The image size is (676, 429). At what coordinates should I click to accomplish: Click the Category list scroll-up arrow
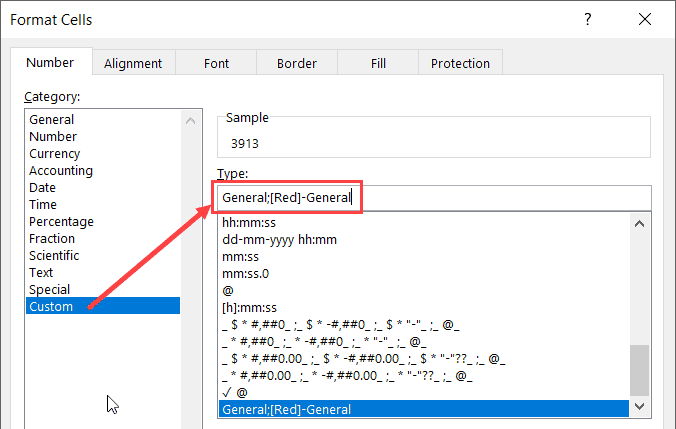[190, 120]
